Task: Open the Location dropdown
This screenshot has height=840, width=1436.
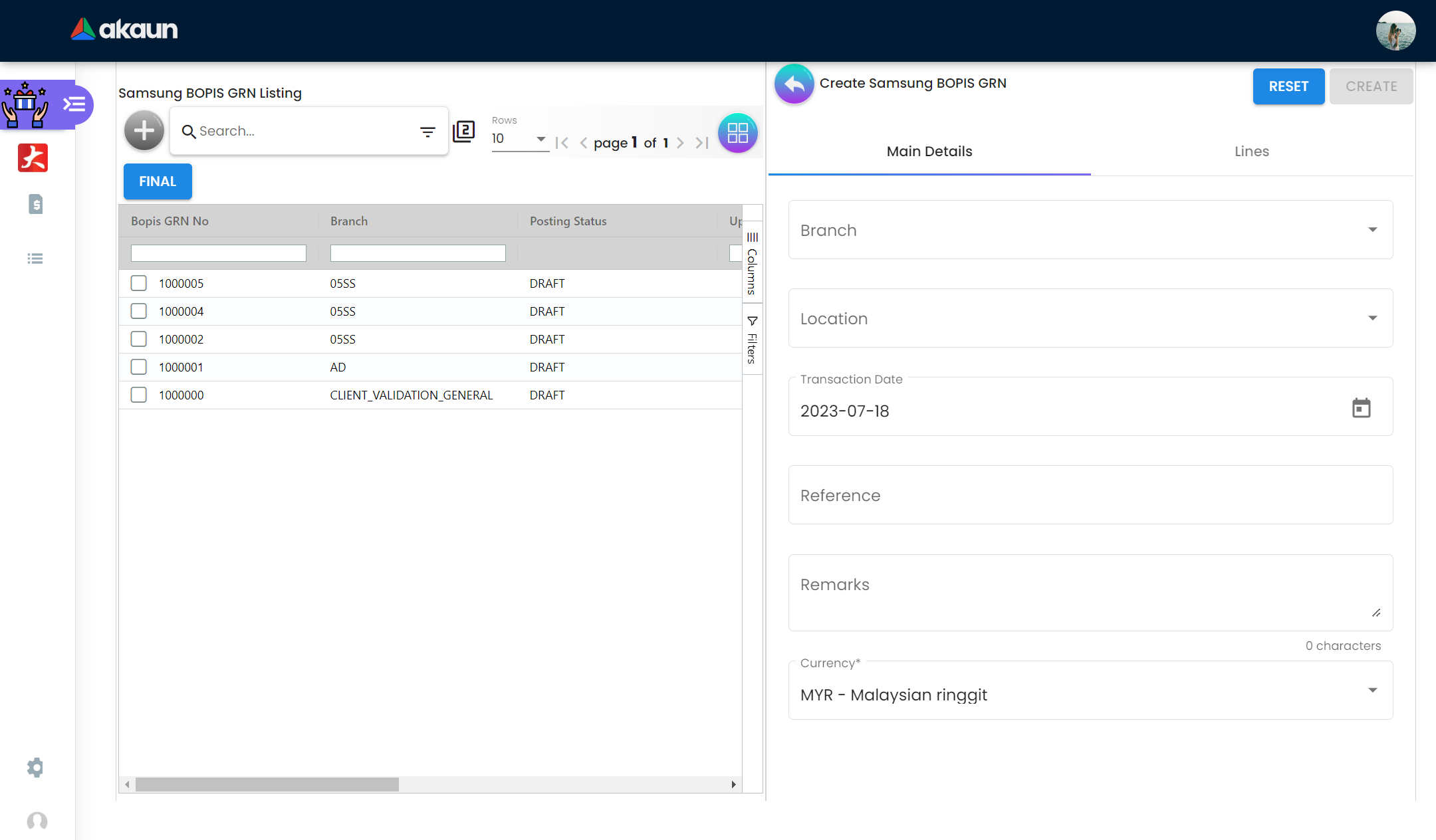Action: click(1090, 318)
